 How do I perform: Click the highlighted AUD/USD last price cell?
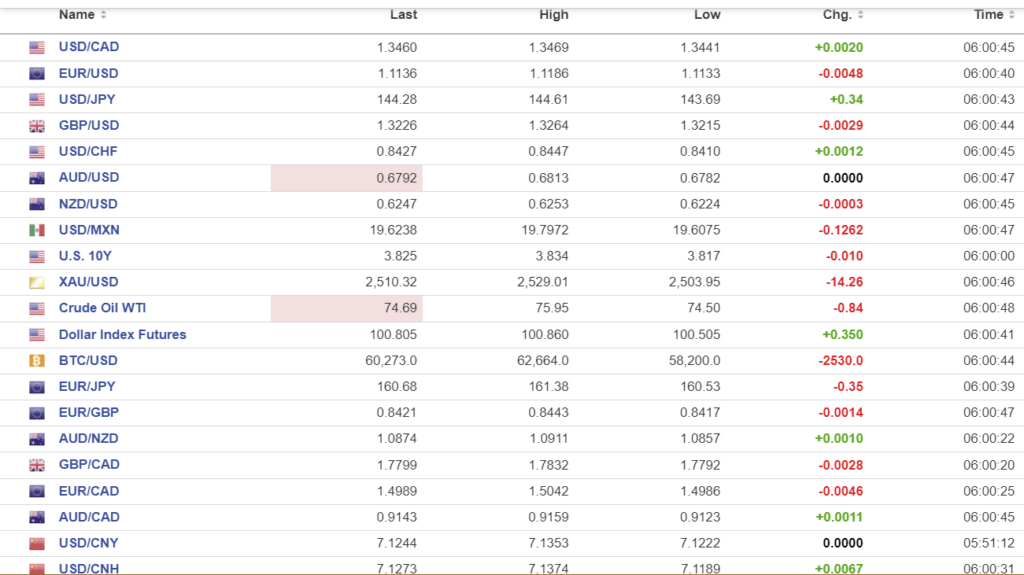346,178
